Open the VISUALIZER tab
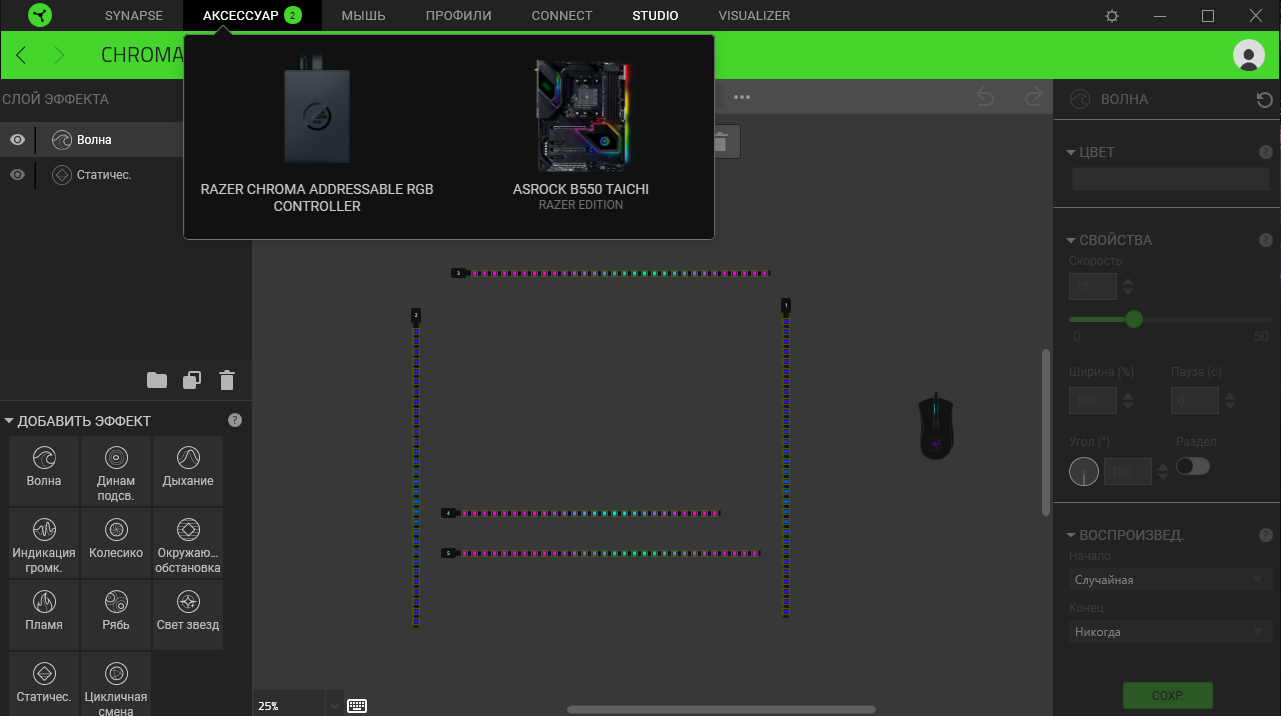Screen dimensions: 1281x716 coord(754,16)
